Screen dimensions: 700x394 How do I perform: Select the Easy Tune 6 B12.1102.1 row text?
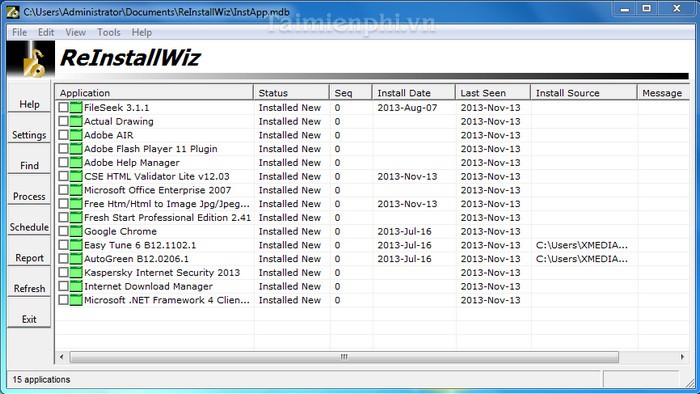pos(140,245)
